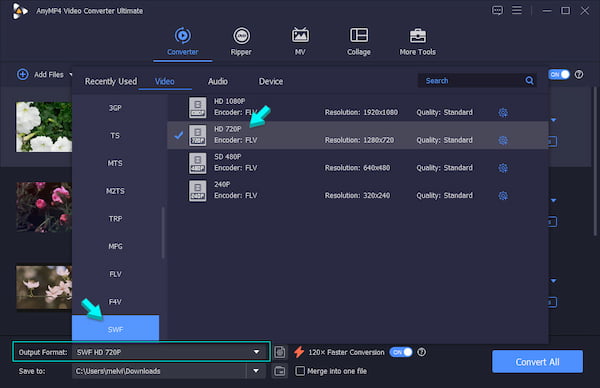Expand first file's format dropdown arrow
Viewport: 600px width, 388px height.
[x=553, y=120]
